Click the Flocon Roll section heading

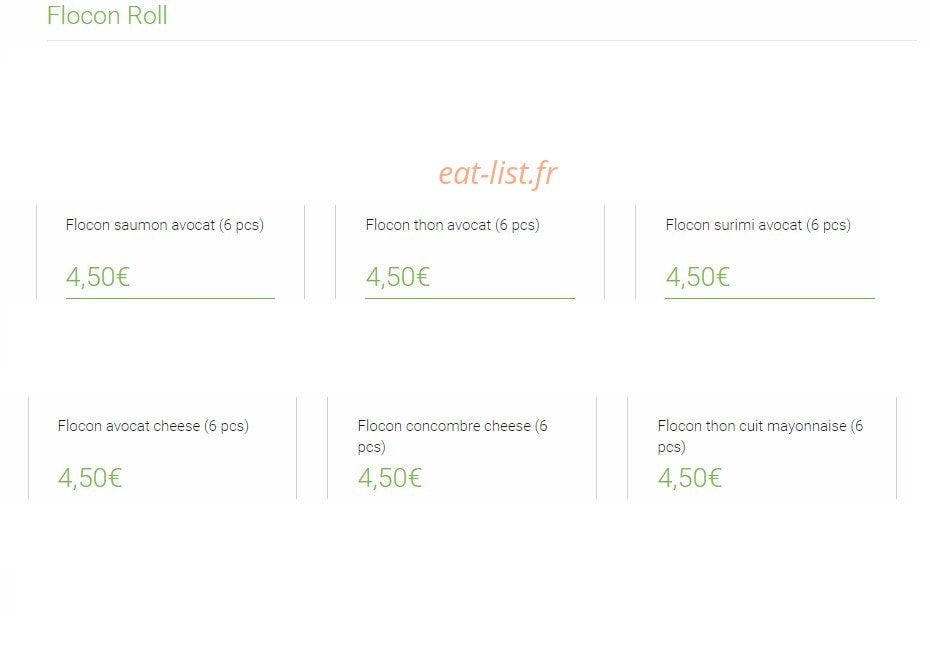click(107, 15)
